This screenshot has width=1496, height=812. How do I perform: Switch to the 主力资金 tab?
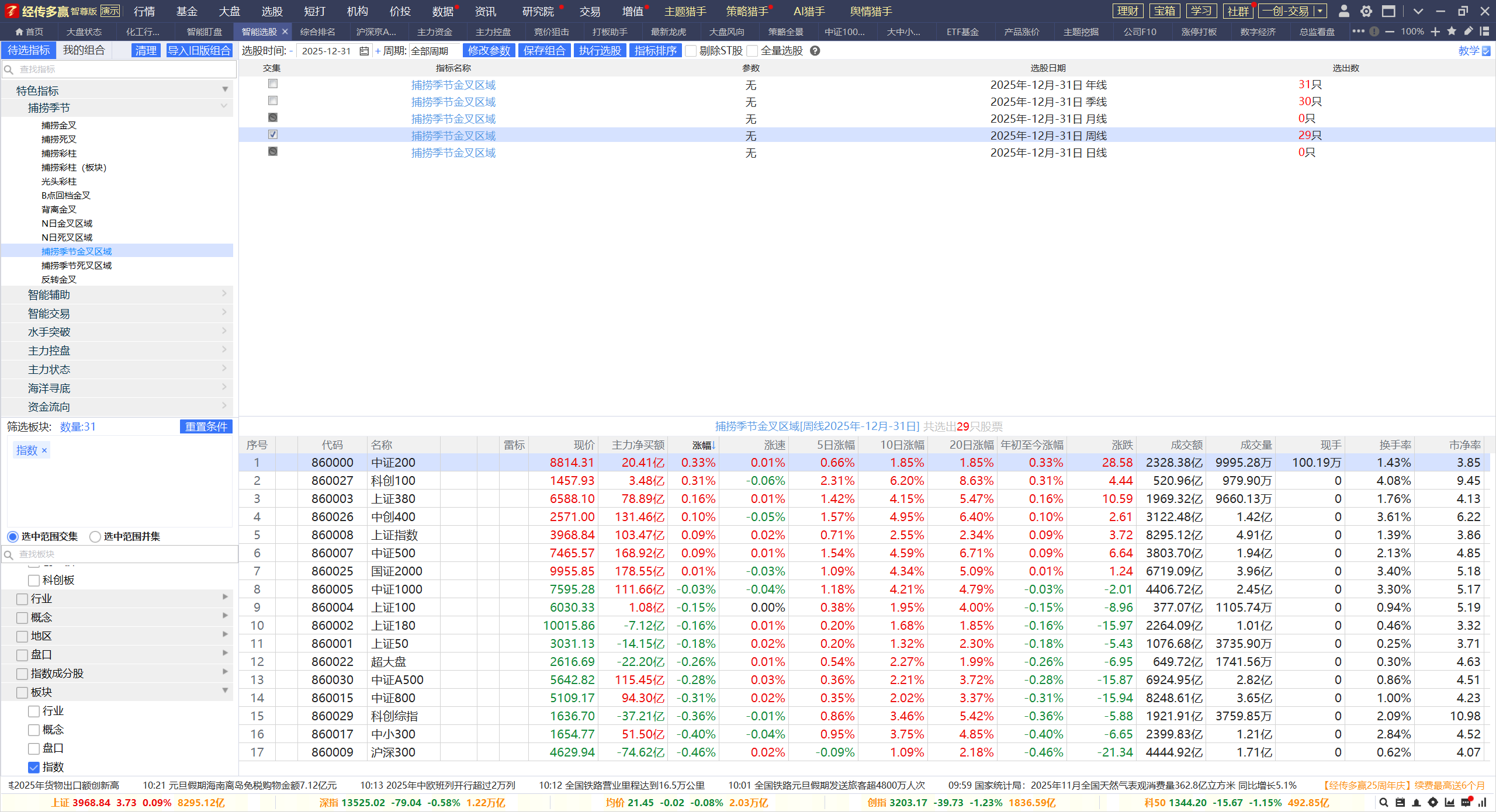tap(434, 32)
